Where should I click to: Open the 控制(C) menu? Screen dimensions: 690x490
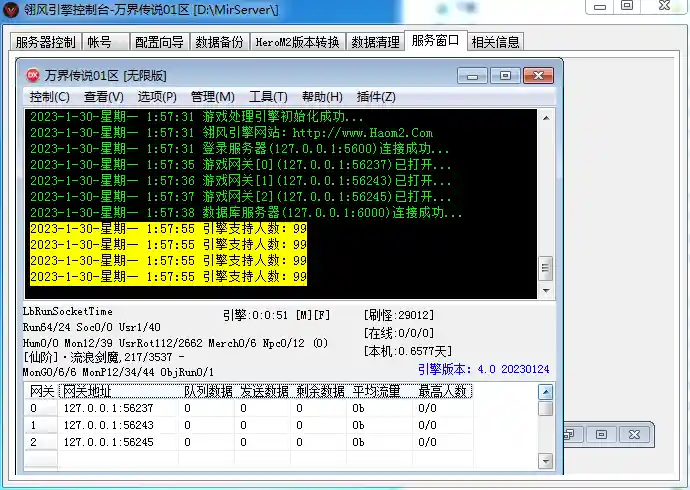(x=49, y=97)
